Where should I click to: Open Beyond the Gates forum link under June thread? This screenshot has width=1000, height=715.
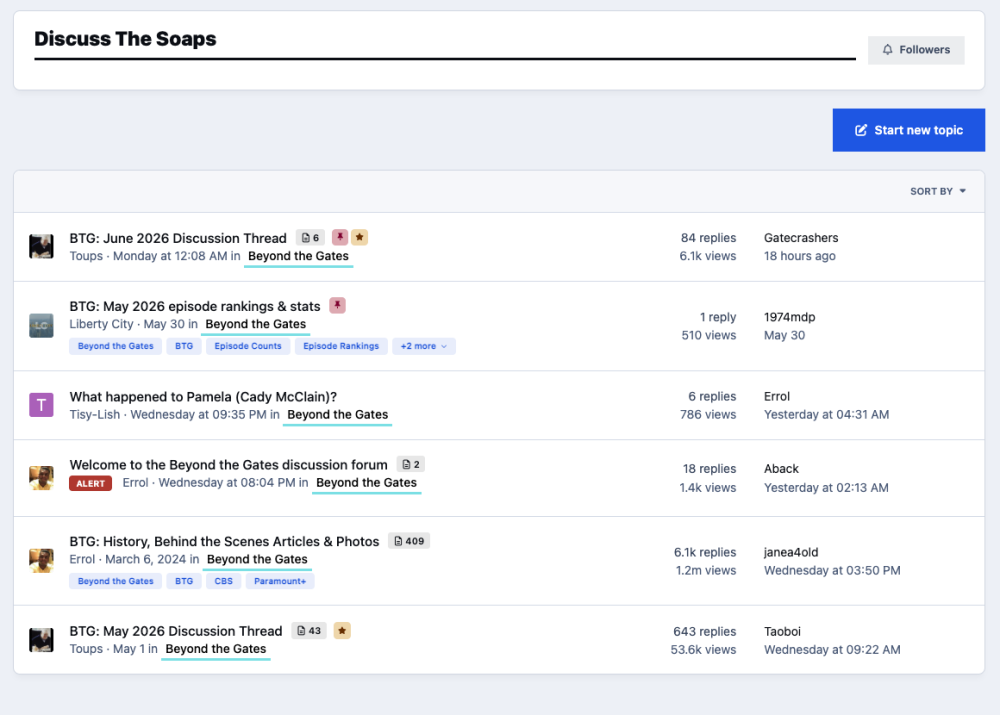tap(298, 256)
